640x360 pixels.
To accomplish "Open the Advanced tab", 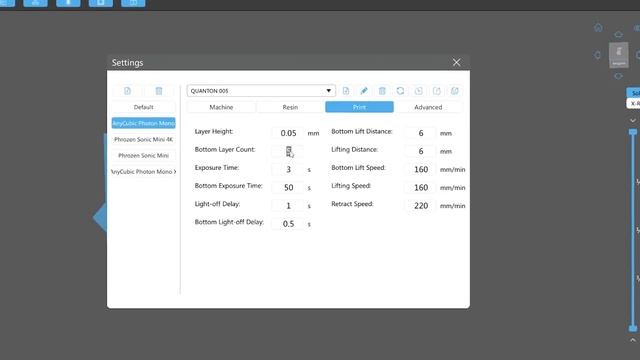I will (x=428, y=107).
